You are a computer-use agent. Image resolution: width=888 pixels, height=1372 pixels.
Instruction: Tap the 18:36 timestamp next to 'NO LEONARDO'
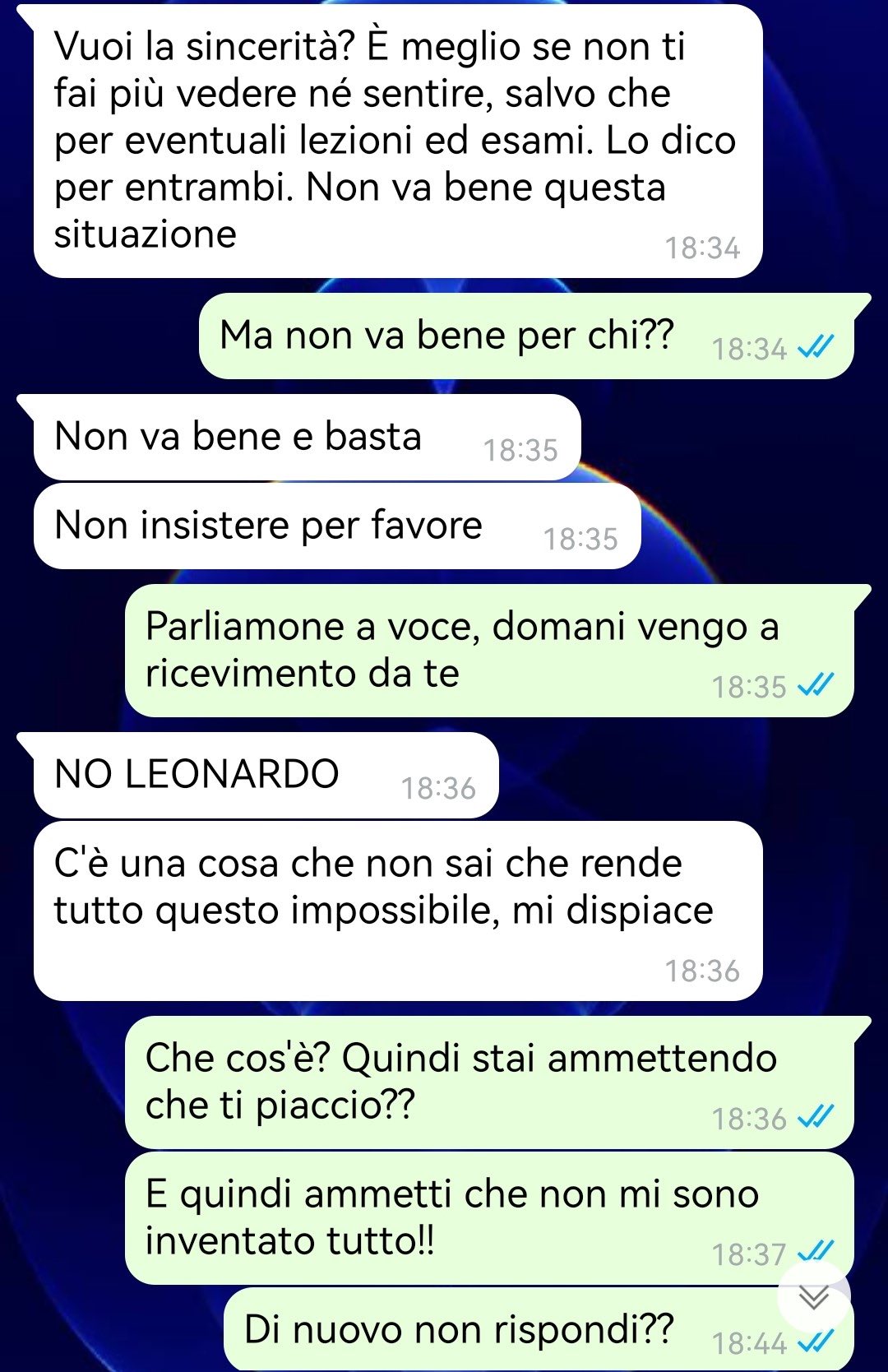438,788
